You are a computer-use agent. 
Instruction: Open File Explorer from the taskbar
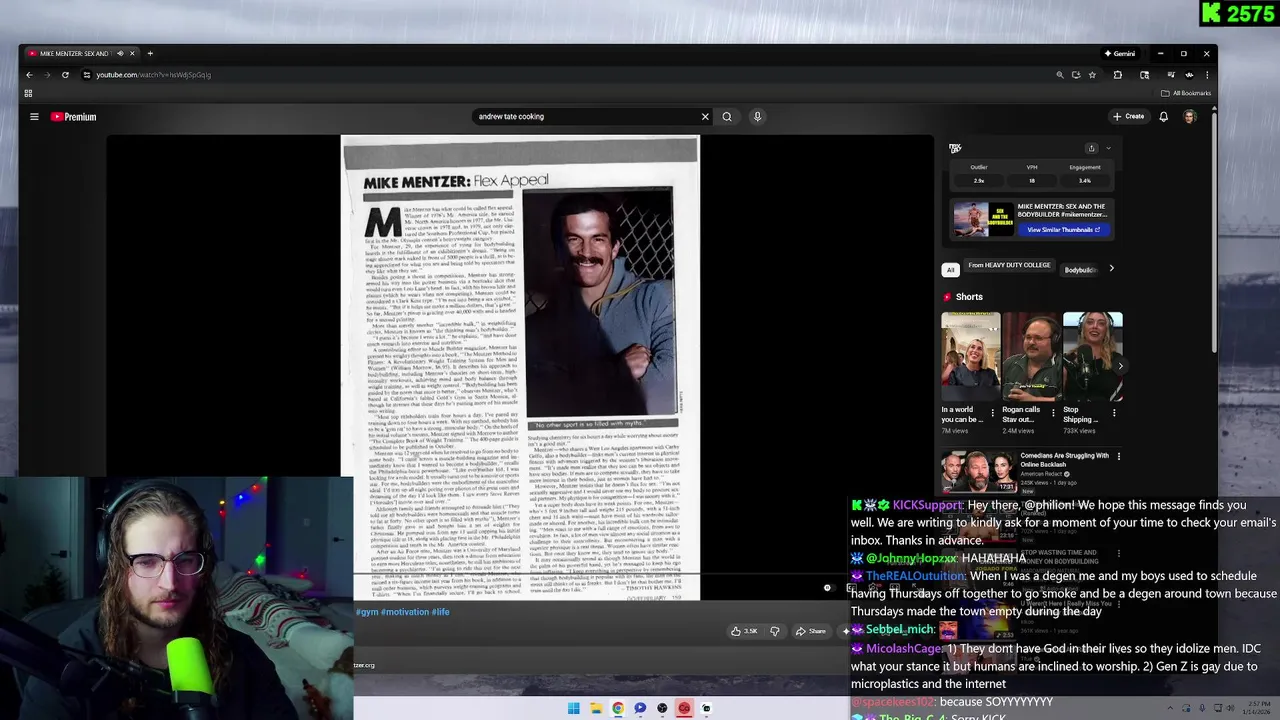595,708
